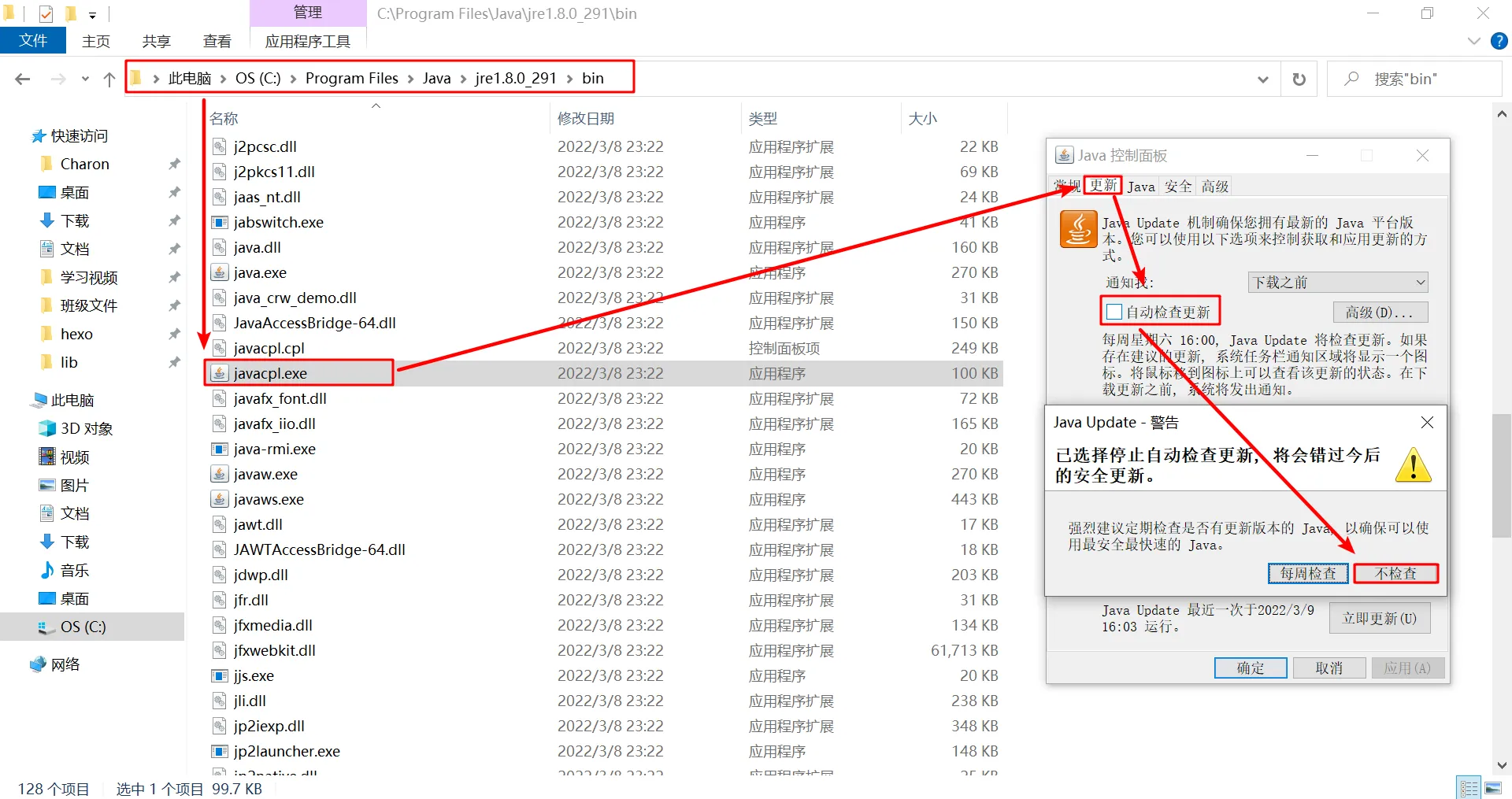
Task: Click the java-rmi.exe file icon
Action: coord(220,449)
